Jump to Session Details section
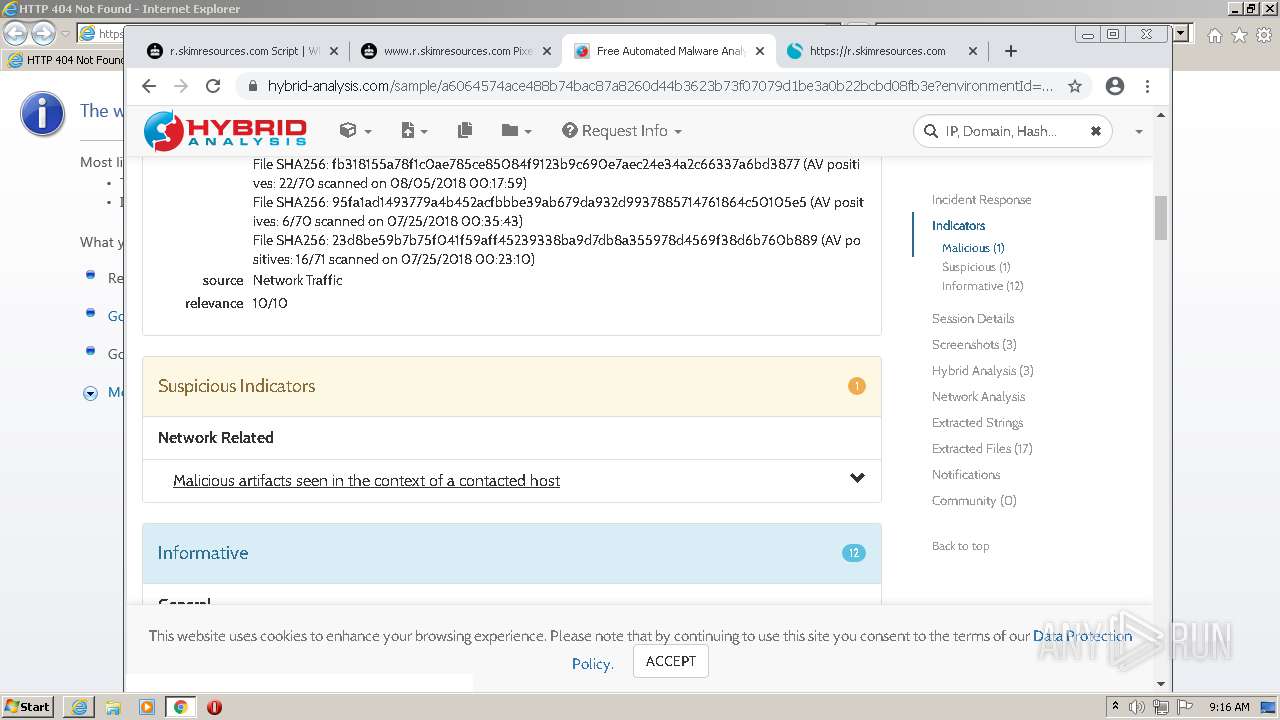The image size is (1280, 720). pos(973,319)
